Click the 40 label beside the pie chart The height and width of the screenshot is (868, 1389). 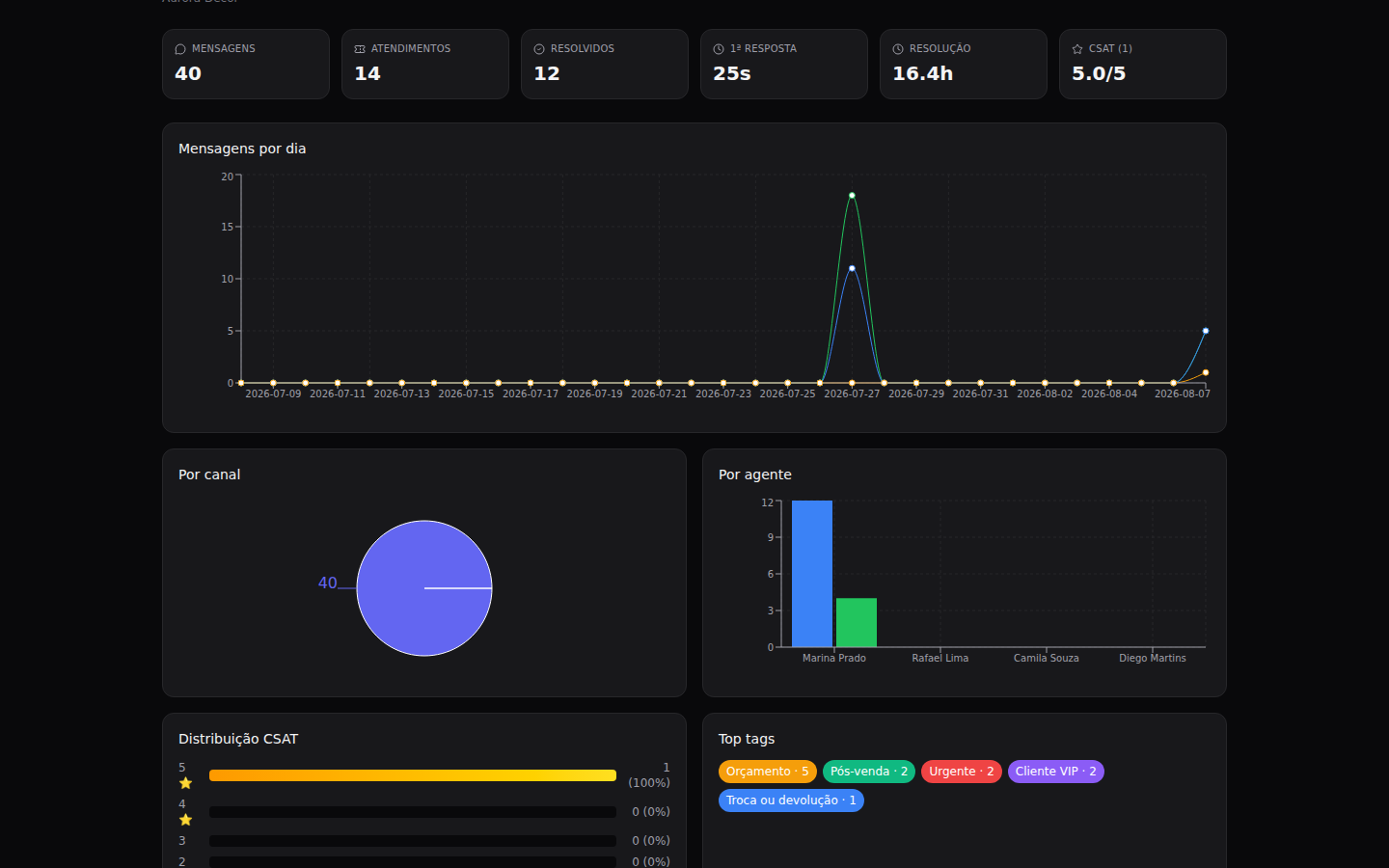coord(328,583)
